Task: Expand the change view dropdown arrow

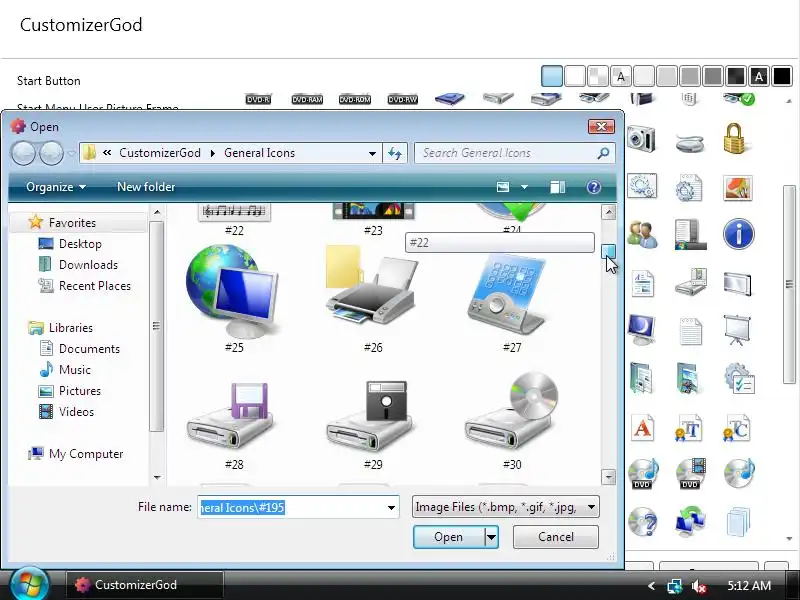Action: tap(524, 187)
